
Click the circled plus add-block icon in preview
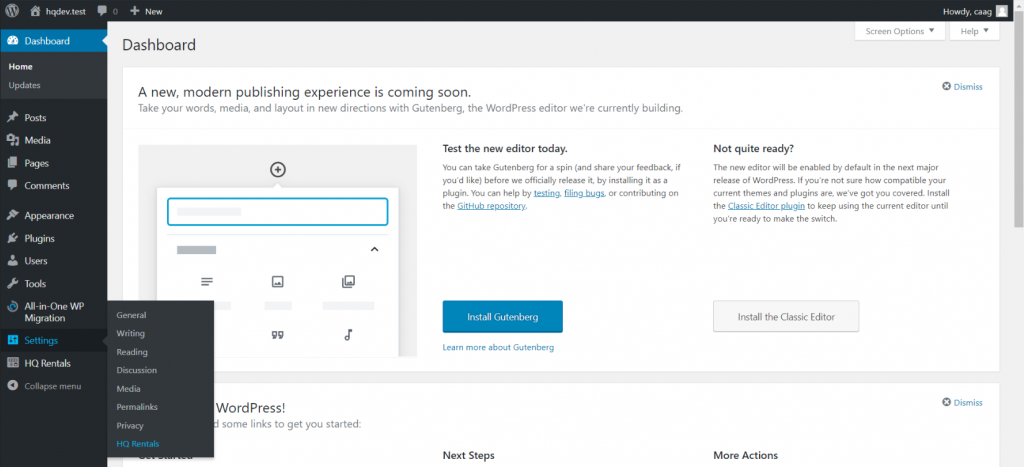[x=278, y=170]
